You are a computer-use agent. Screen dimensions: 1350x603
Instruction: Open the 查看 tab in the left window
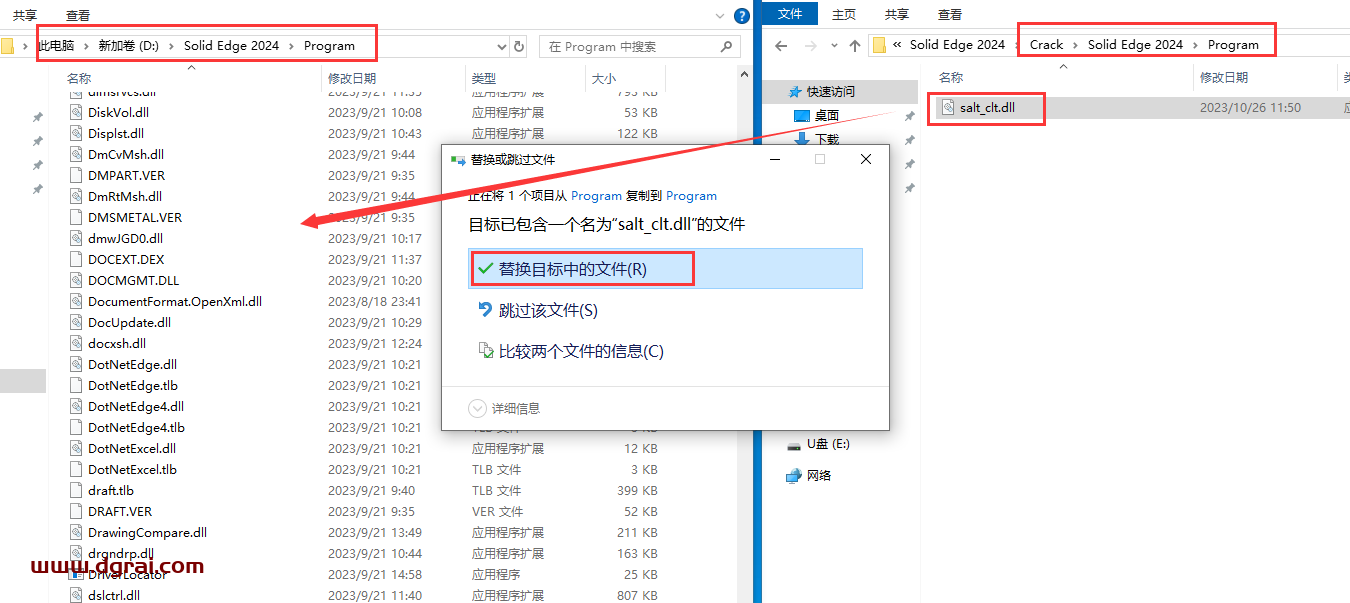[x=78, y=15]
